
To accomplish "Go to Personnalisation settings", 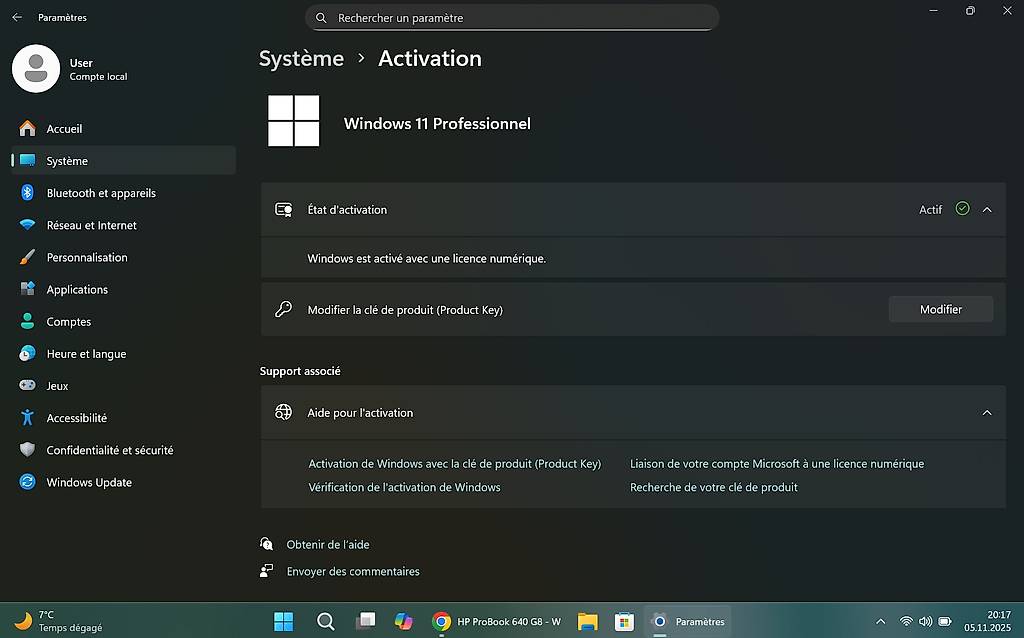I will coord(86,257).
